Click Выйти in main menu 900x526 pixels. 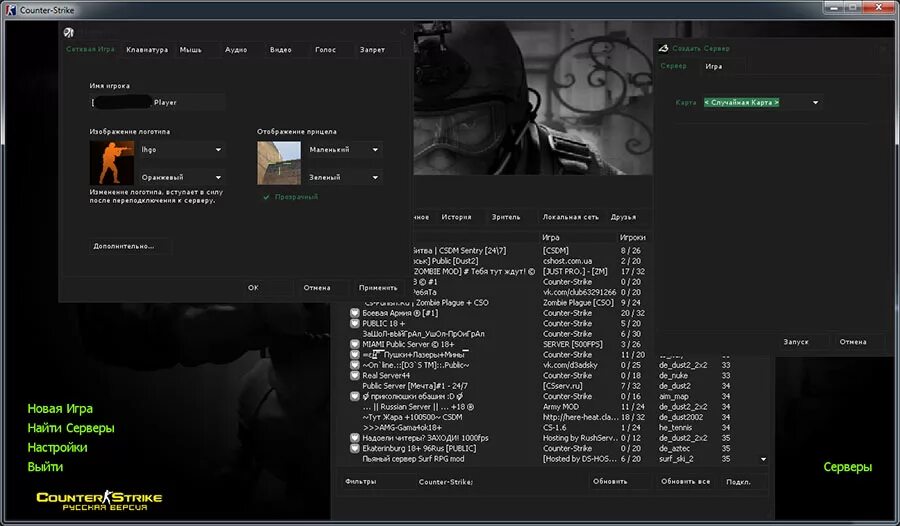click(45, 467)
